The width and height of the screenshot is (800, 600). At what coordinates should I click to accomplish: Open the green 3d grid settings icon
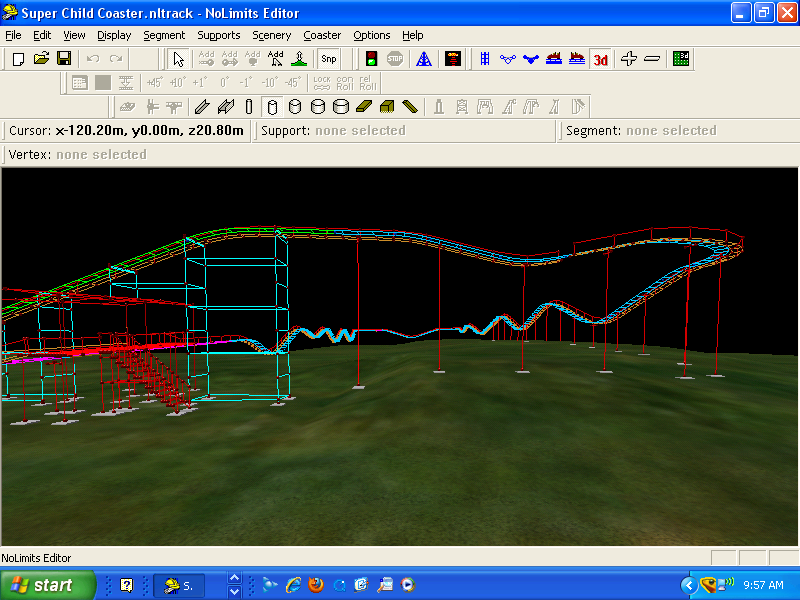(x=681, y=59)
